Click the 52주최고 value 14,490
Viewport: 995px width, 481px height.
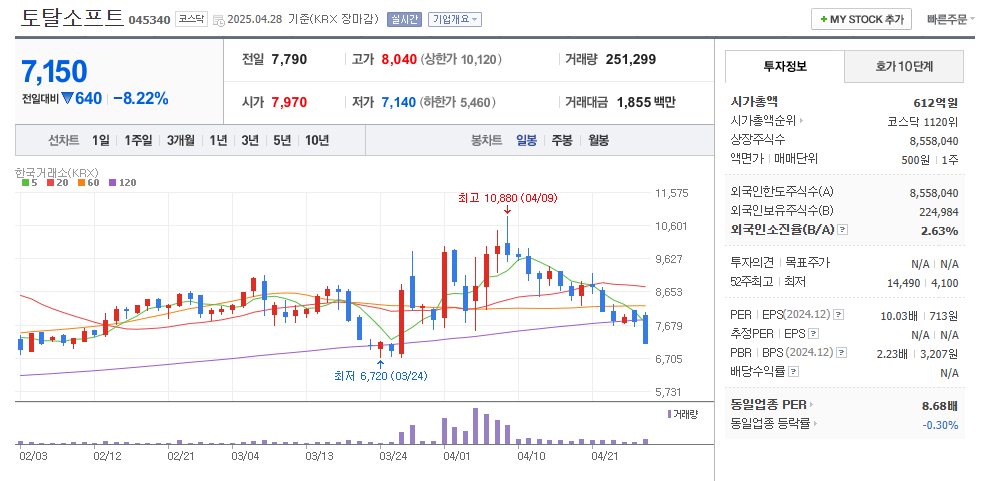(x=904, y=283)
